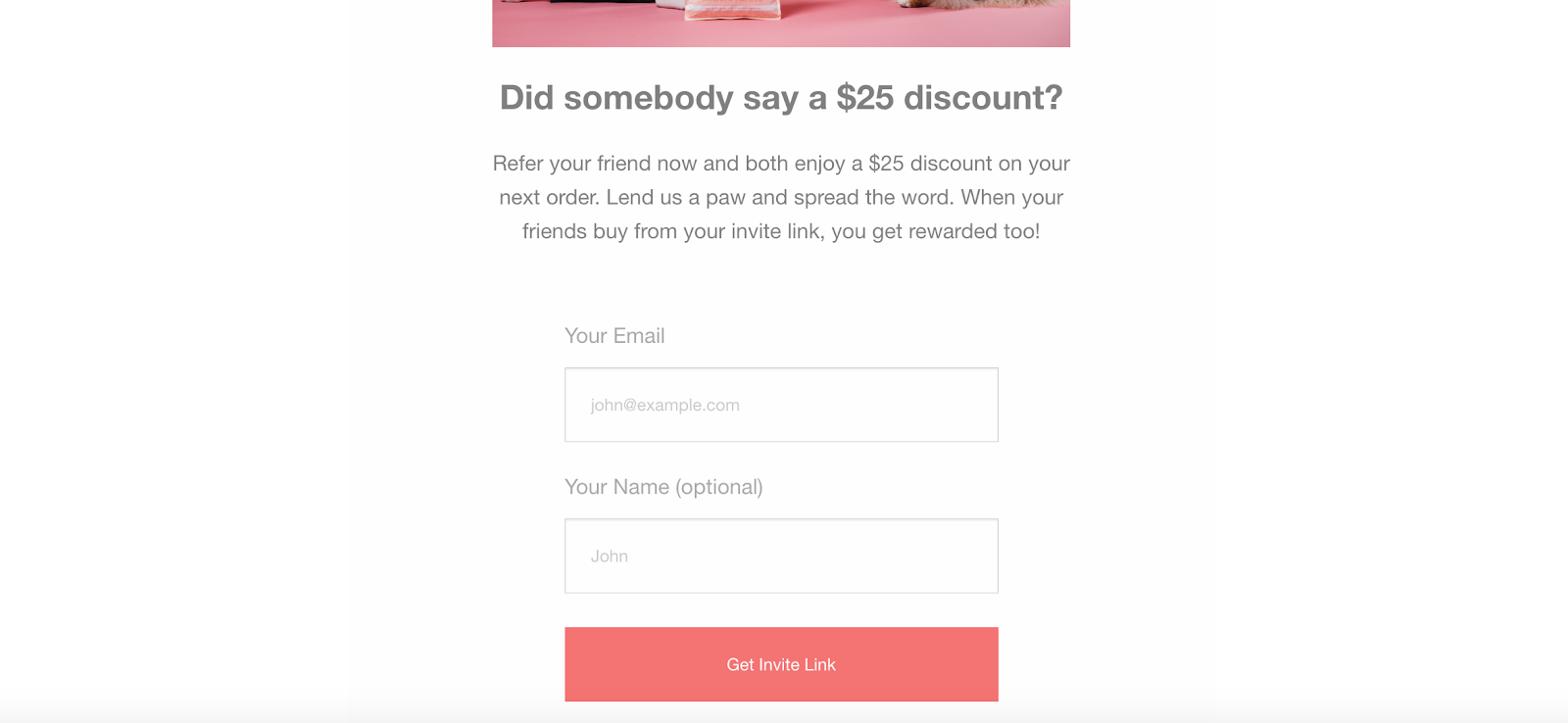The height and width of the screenshot is (723, 1568).
Task: Click the area below the invite button
Action: tap(781, 713)
